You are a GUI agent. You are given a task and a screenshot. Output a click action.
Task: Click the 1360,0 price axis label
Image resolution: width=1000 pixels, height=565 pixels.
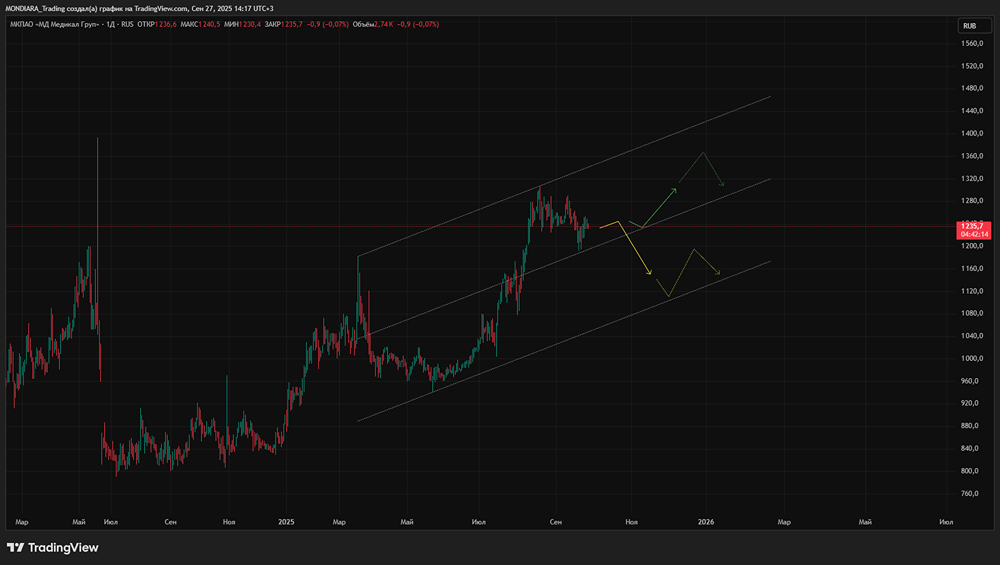972,156
